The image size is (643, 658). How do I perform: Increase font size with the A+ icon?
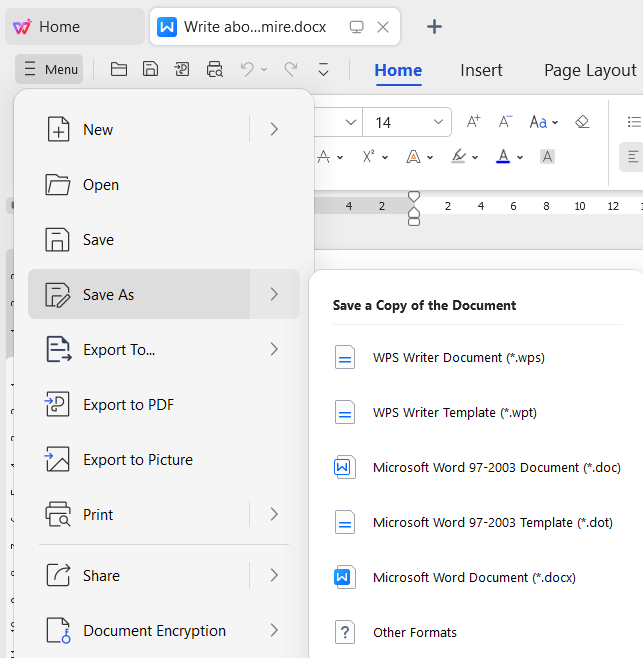(474, 122)
